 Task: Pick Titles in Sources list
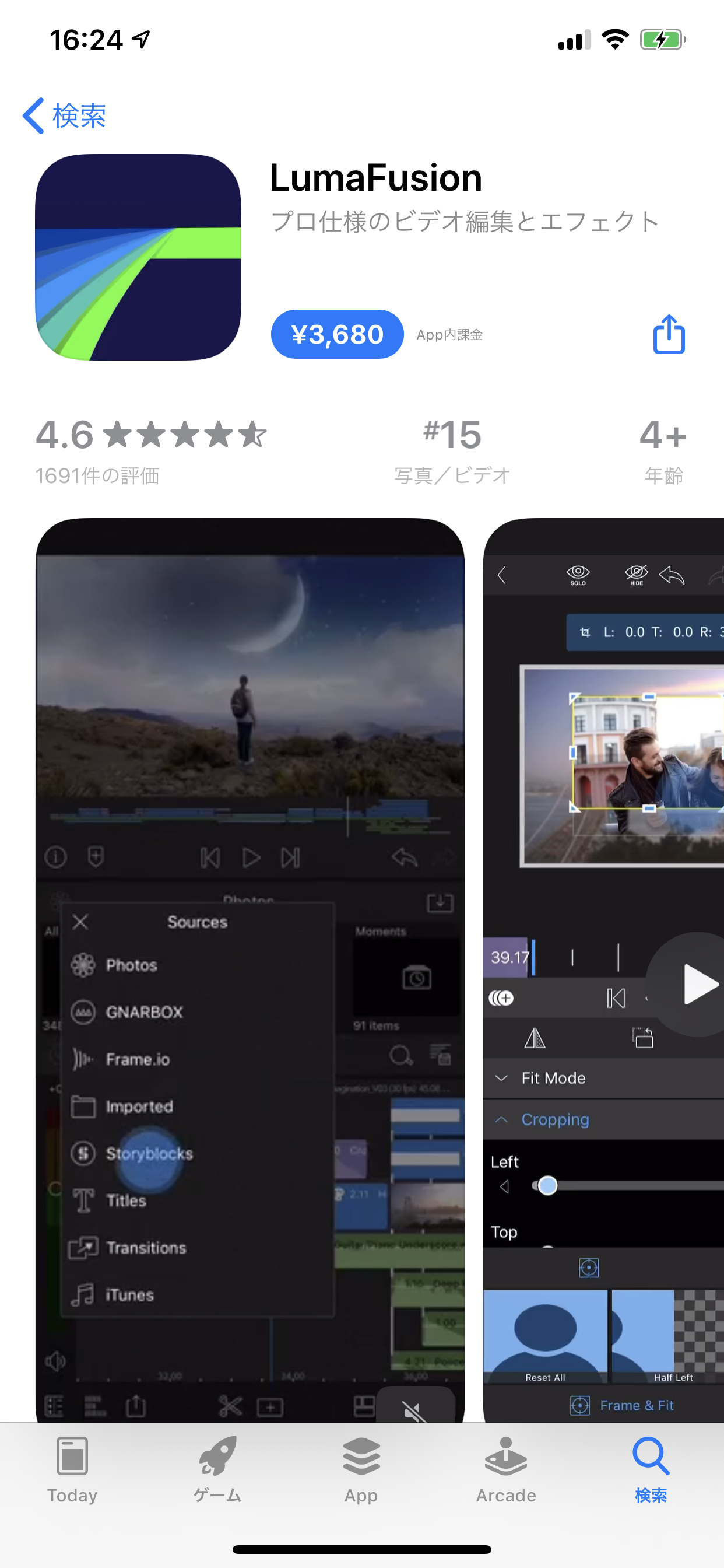(198, 1200)
